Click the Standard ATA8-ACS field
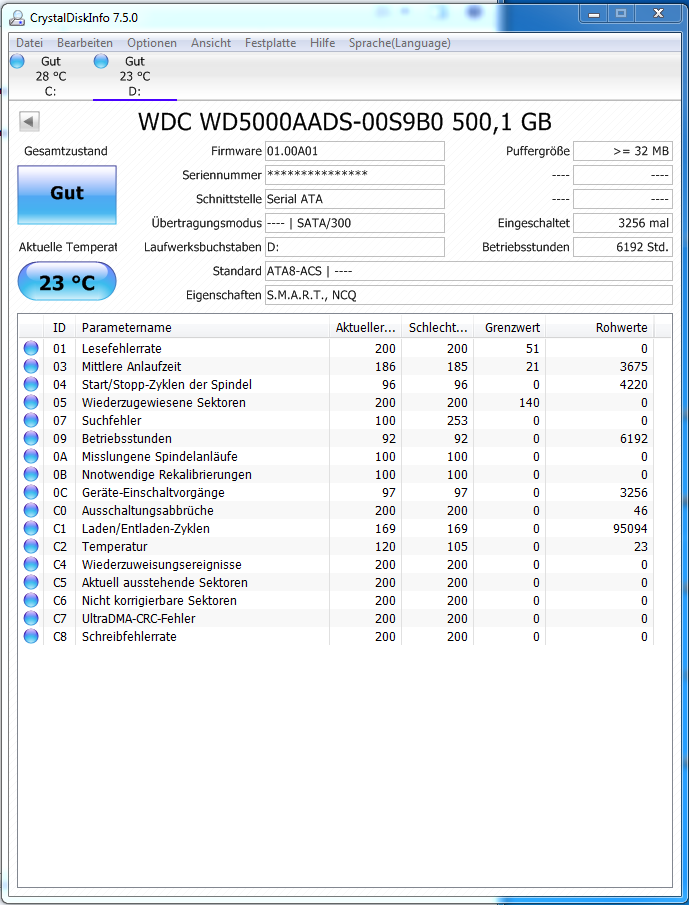This screenshot has width=689, height=905. pyautogui.click(x=469, y=271)
